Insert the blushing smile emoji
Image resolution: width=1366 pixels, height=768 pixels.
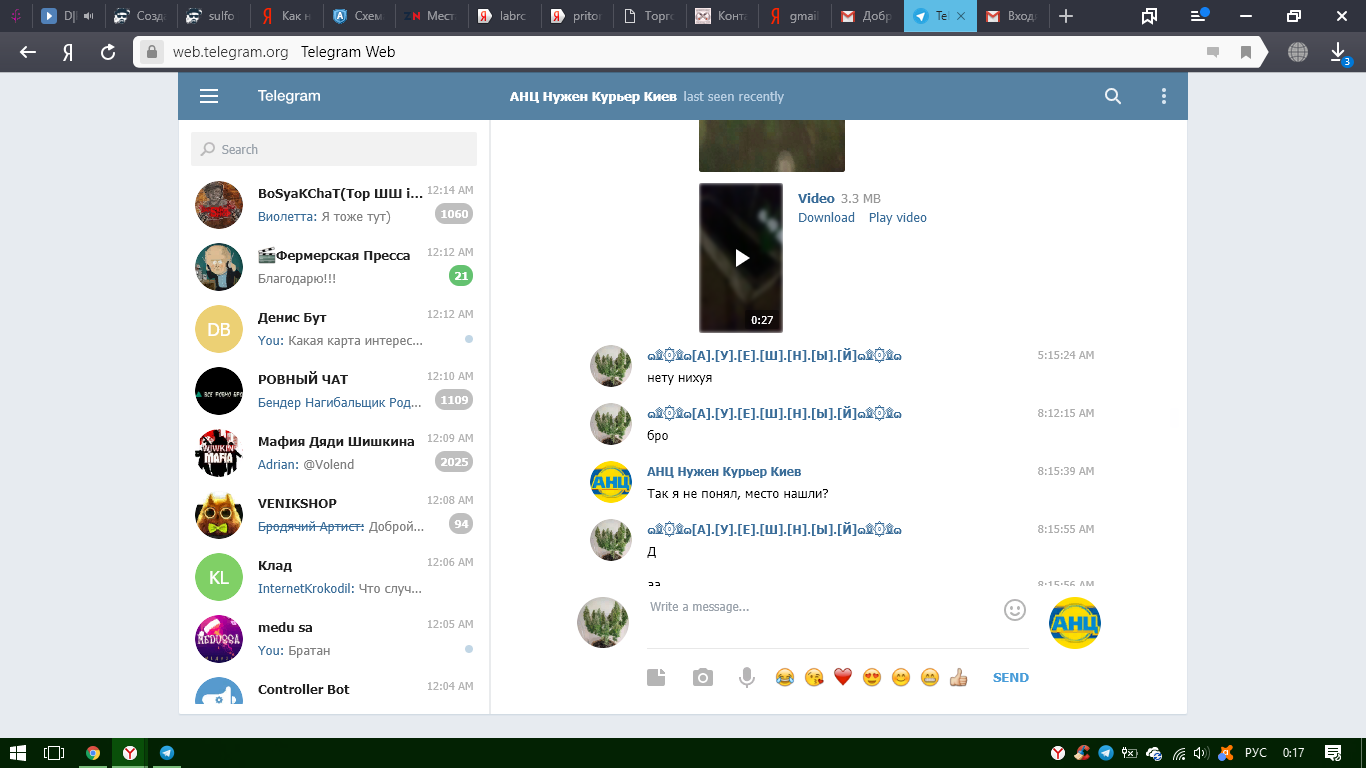coord(901,677)
